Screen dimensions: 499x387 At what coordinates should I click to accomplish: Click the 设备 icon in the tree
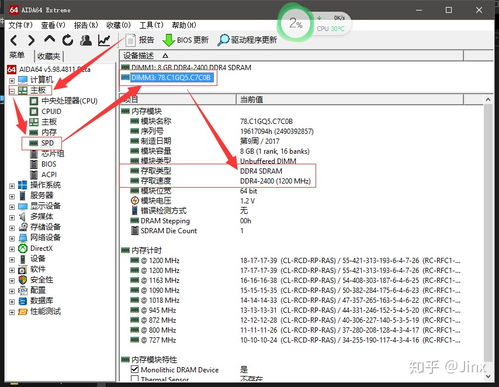click(x=23, y=259)
